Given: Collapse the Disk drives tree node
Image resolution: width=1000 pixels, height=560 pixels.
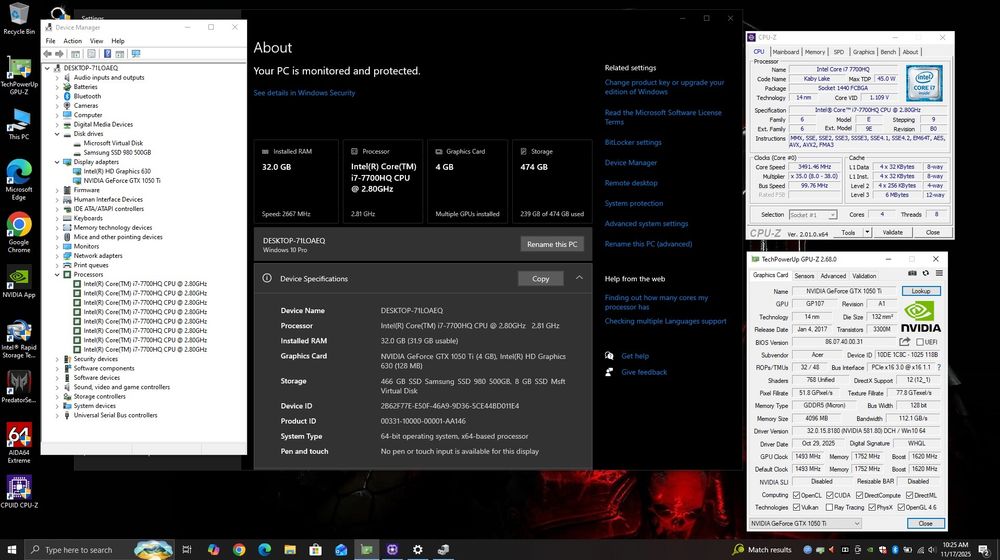Looking at the screenshot, I should [57, 134].
